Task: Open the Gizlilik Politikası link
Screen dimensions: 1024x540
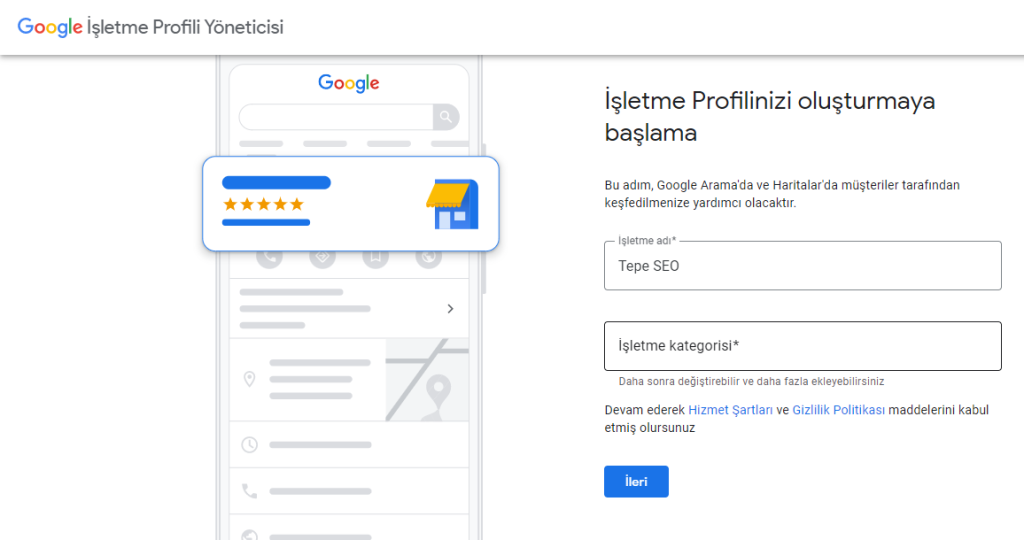Action: [839, 410]
